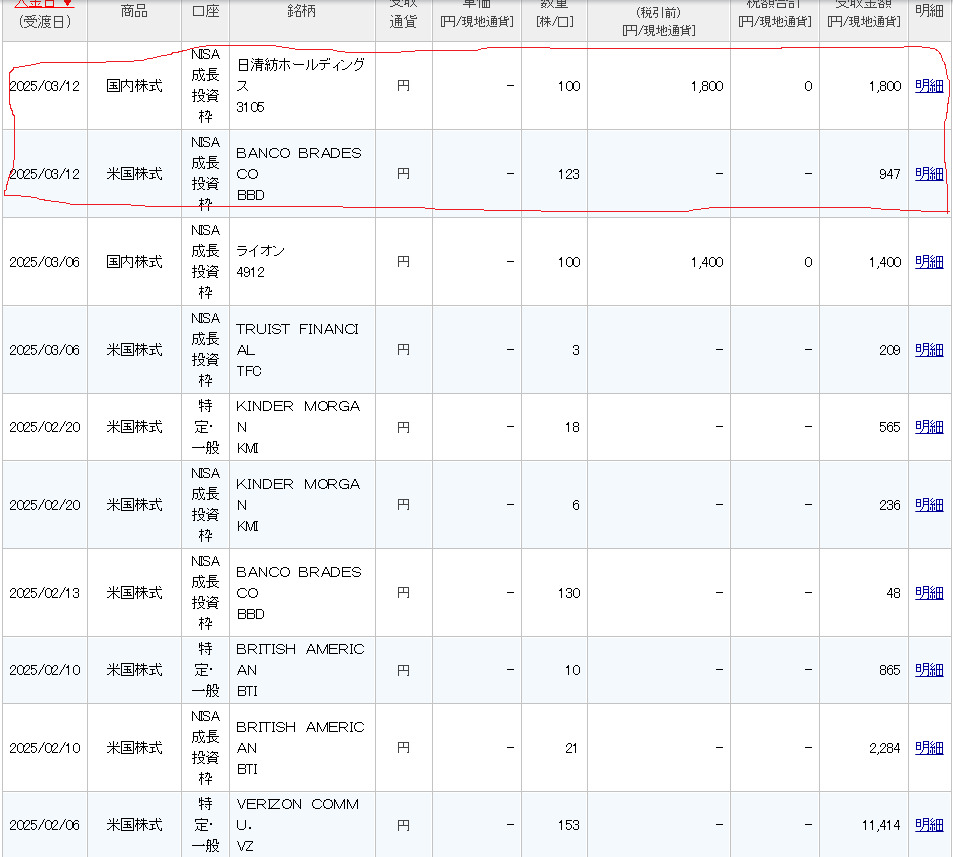Open 明細 link for ライオン 4912 row
This screenshot has height=857, width=953.
[929, 262]
